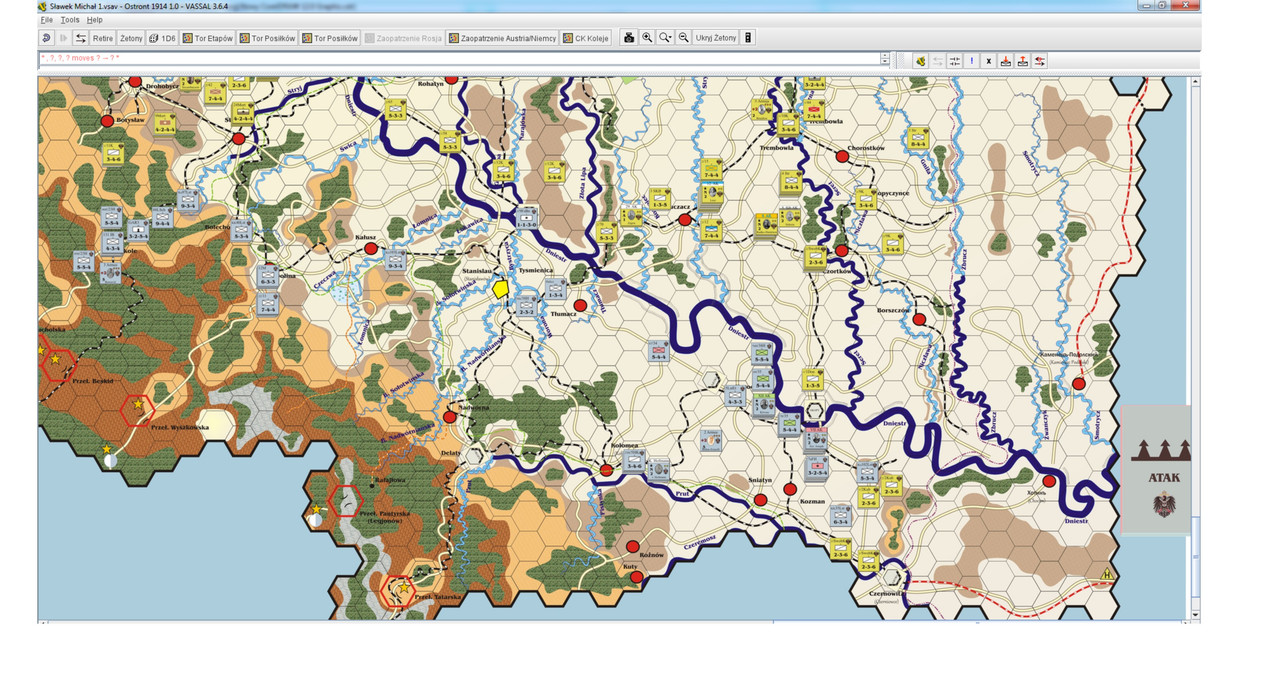The width and height of the screenshot is (1280, 693).
Task: Click the camera map snapshot icon
Action: [629, 38]
